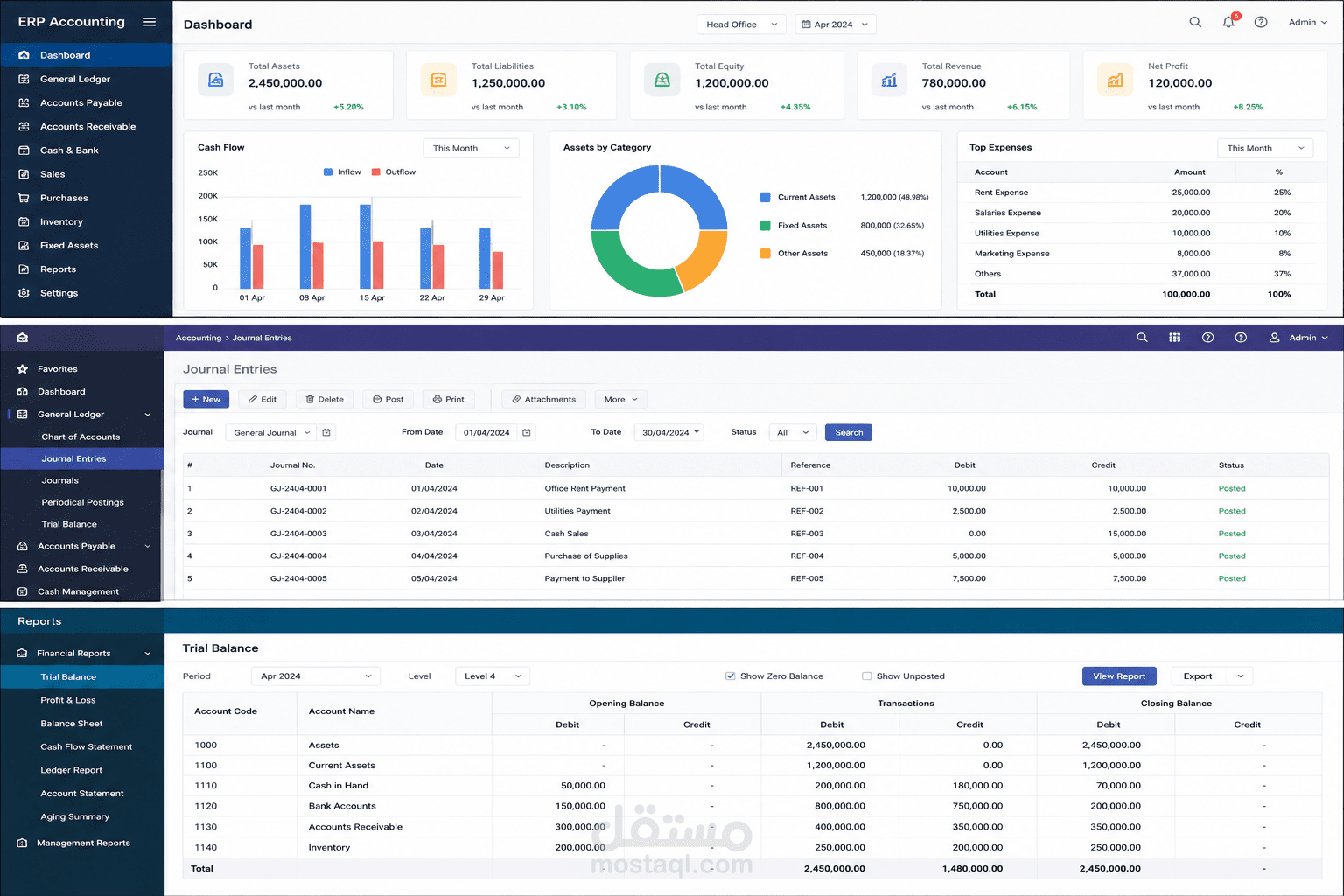Image resolution: width=1344 pixels, height=896 pixels.
Task: Click the Inventory sidebar icon
Action: pos(24,222)
